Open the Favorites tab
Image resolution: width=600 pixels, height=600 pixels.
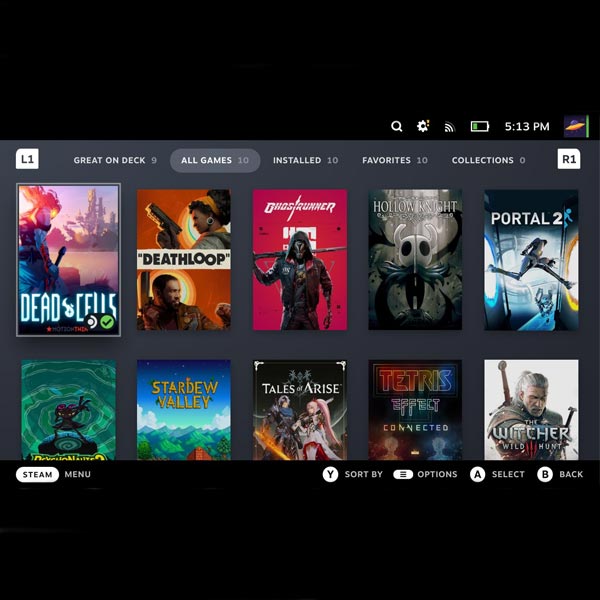click(395, 160)
